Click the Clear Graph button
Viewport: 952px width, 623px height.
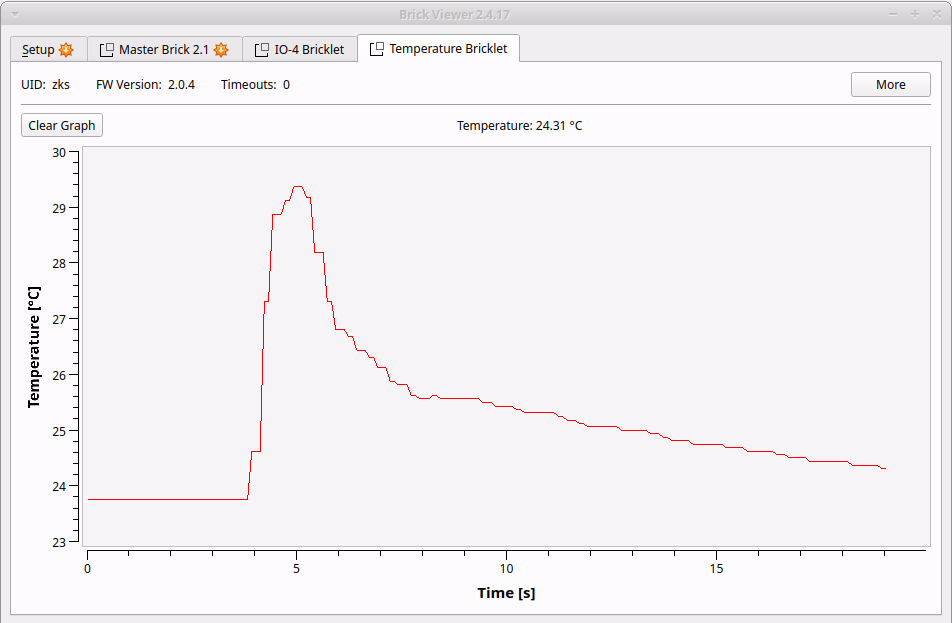click(x=62, y=125)
